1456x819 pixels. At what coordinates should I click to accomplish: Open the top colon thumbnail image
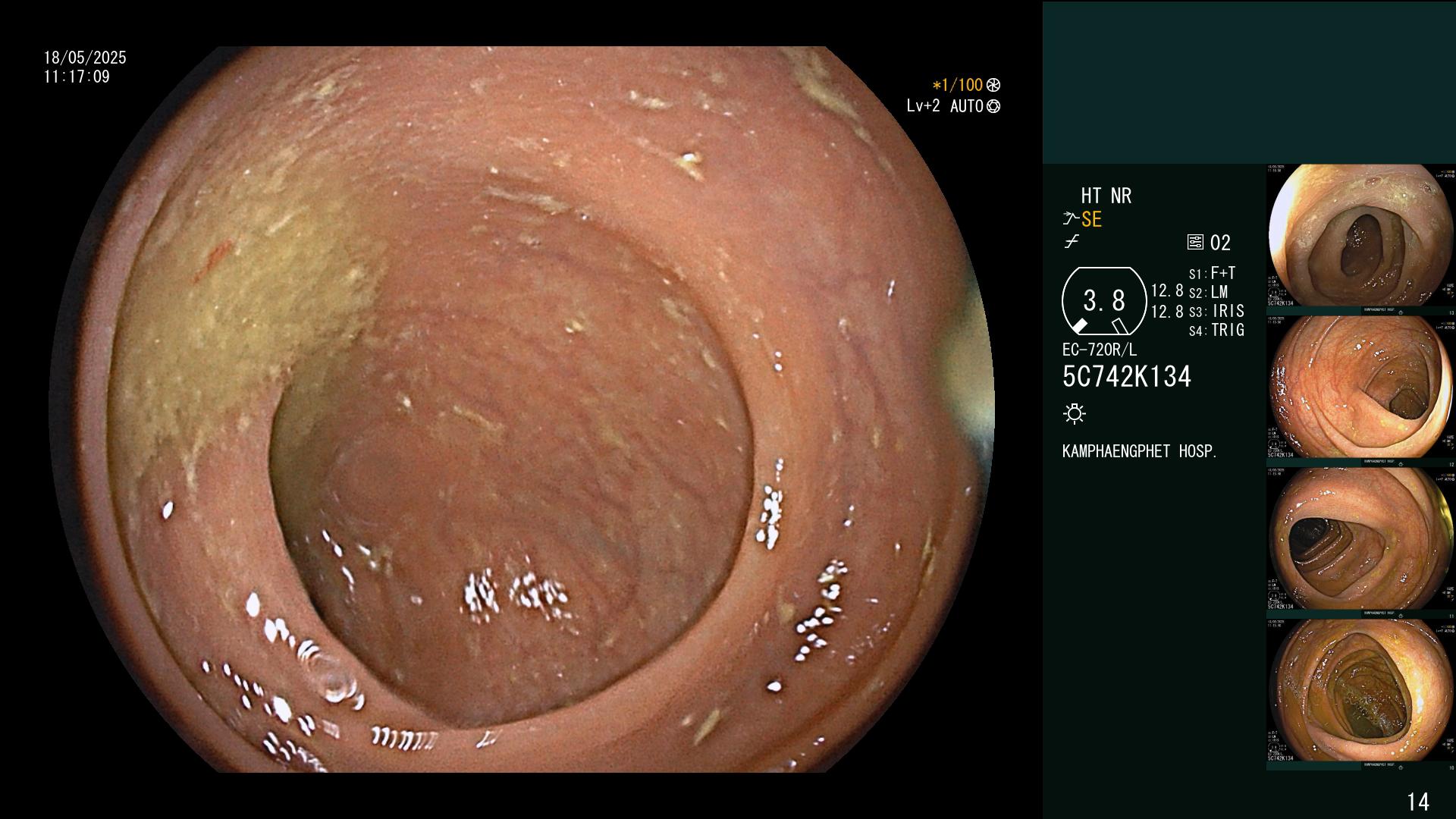tap(1360, 236)
